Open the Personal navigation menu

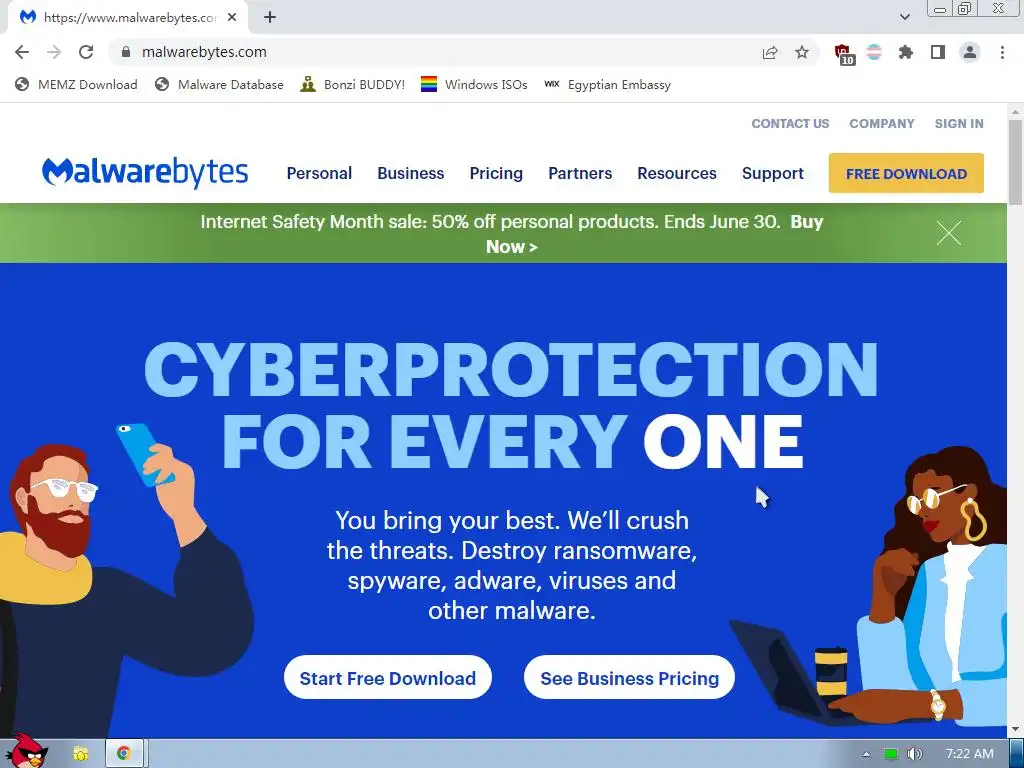click(319, 173)
